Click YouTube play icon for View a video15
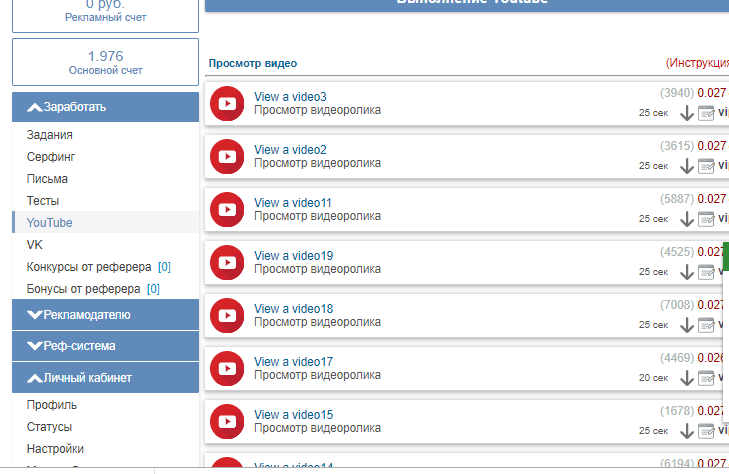The width and height of the screenshot is (729, 474). pyautogui.click(x=227, y=421)
